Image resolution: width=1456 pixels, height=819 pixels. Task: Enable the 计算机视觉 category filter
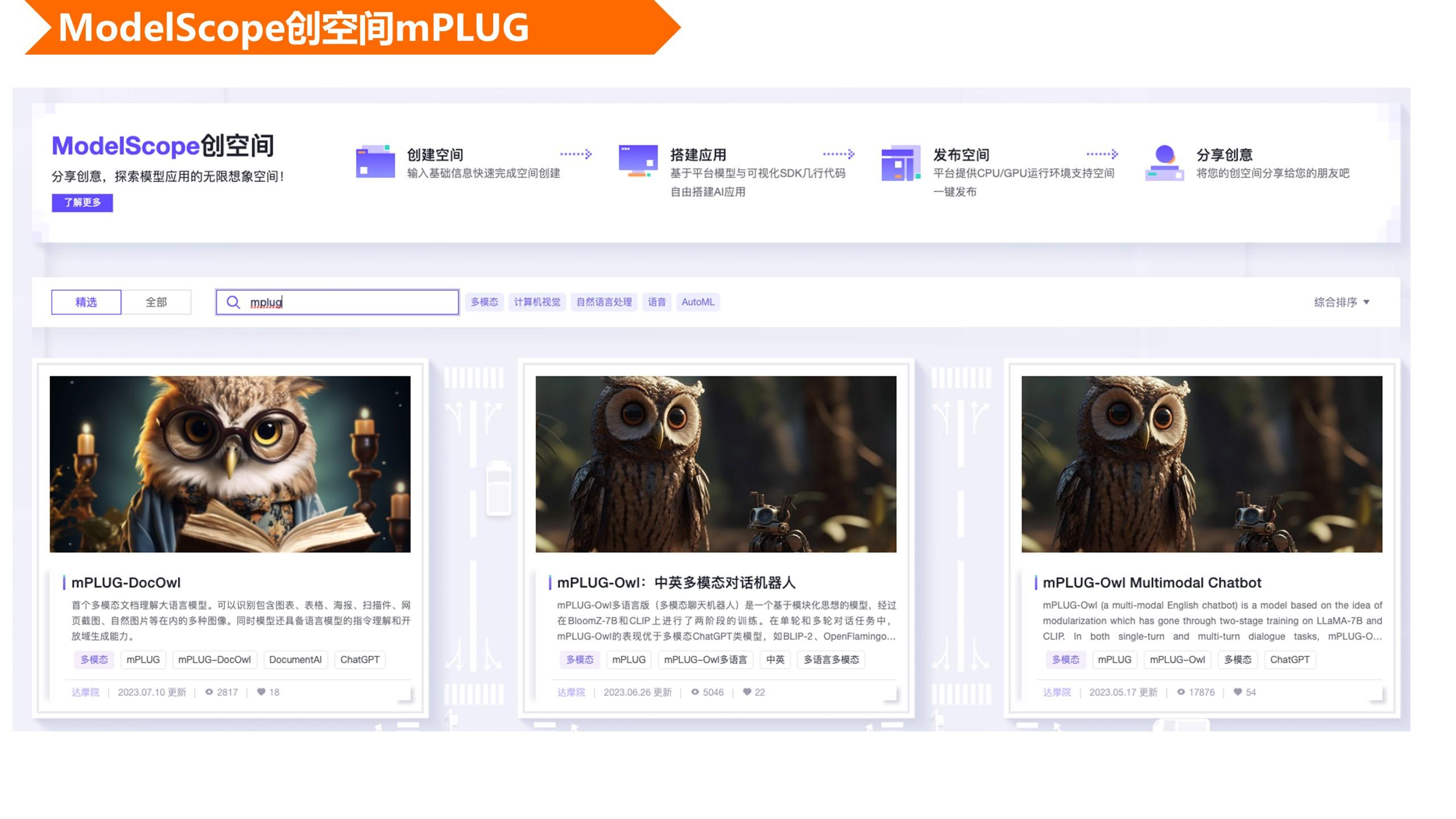pyautogui.click(x=537, y=302)
